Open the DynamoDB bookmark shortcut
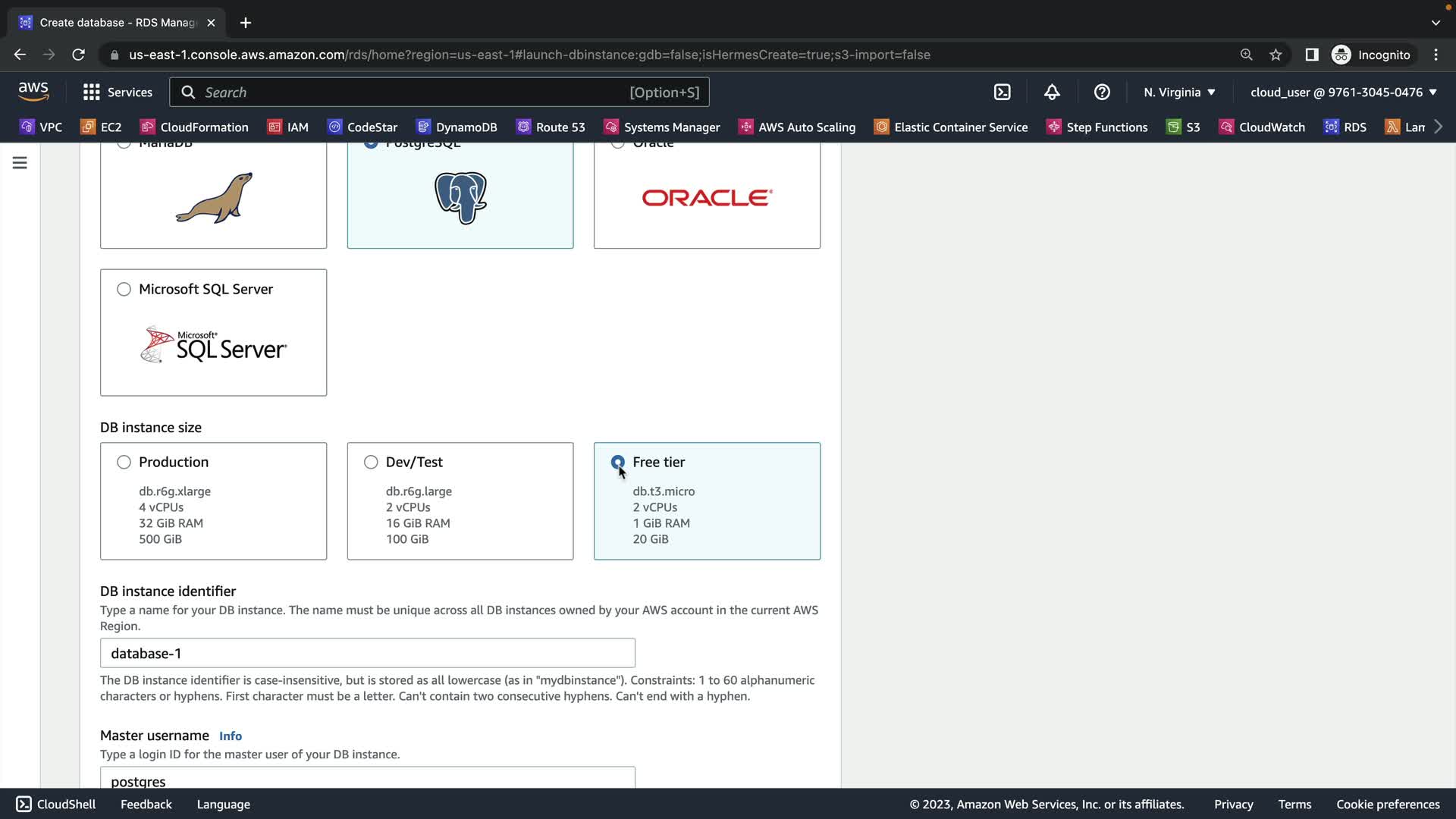Viewport: 1456px width, 819px height. 457,127
